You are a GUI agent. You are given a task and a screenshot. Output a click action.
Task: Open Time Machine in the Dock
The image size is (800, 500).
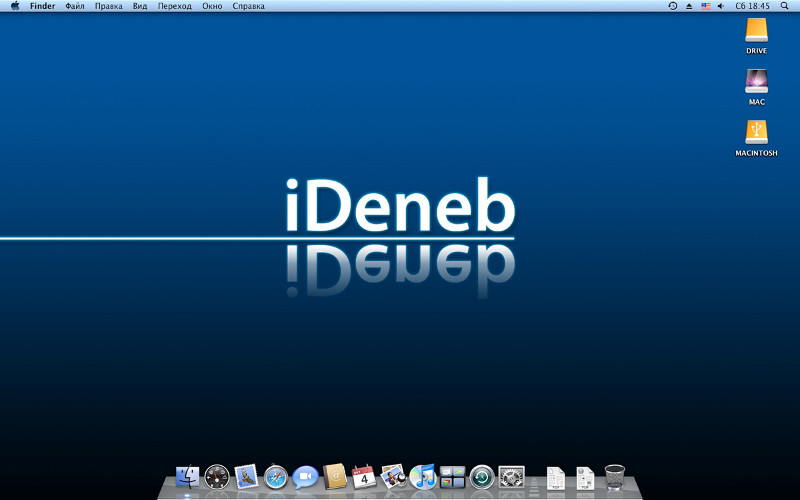point(482,478)
